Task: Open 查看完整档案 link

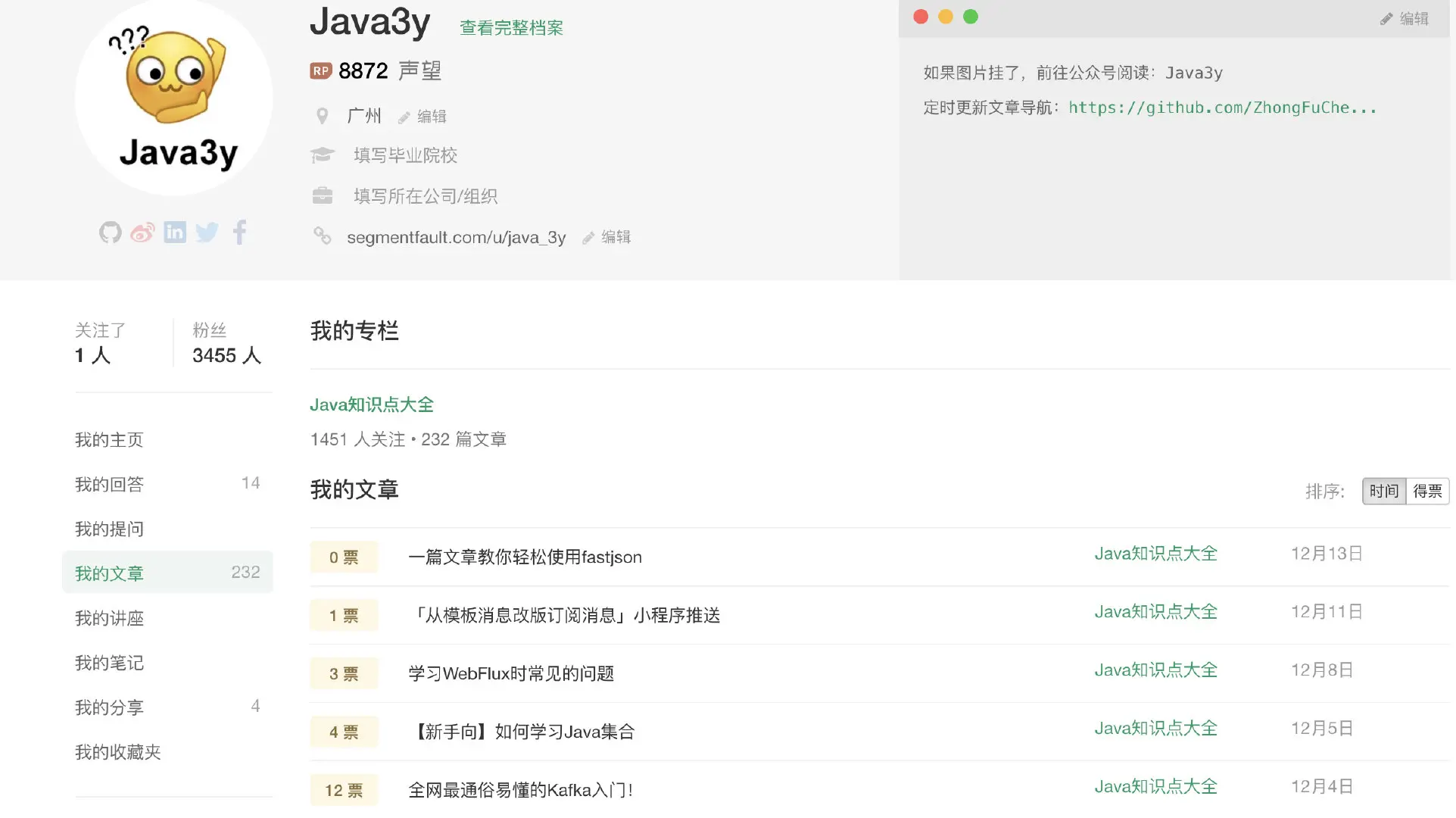Action: [511, 29]
